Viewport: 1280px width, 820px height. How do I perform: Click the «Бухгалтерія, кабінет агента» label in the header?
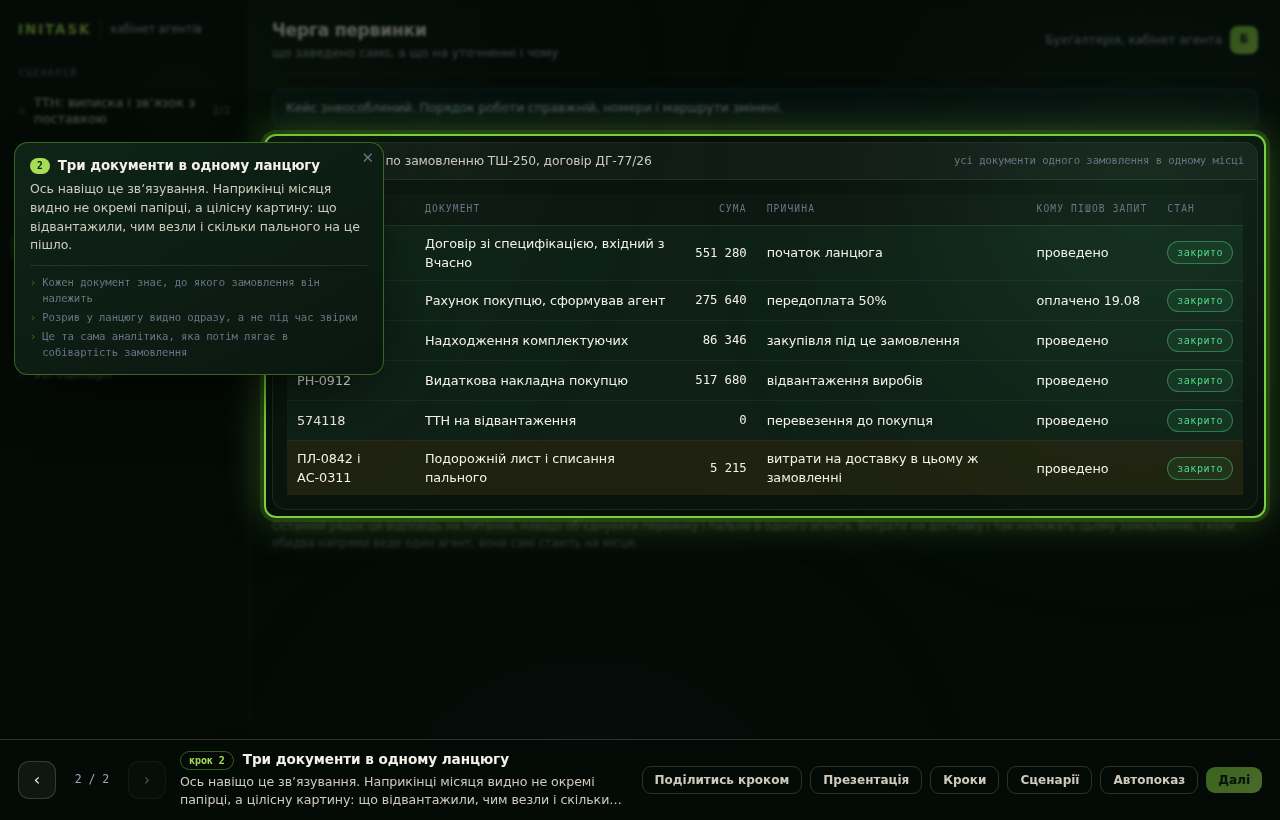coord(1134,40)
